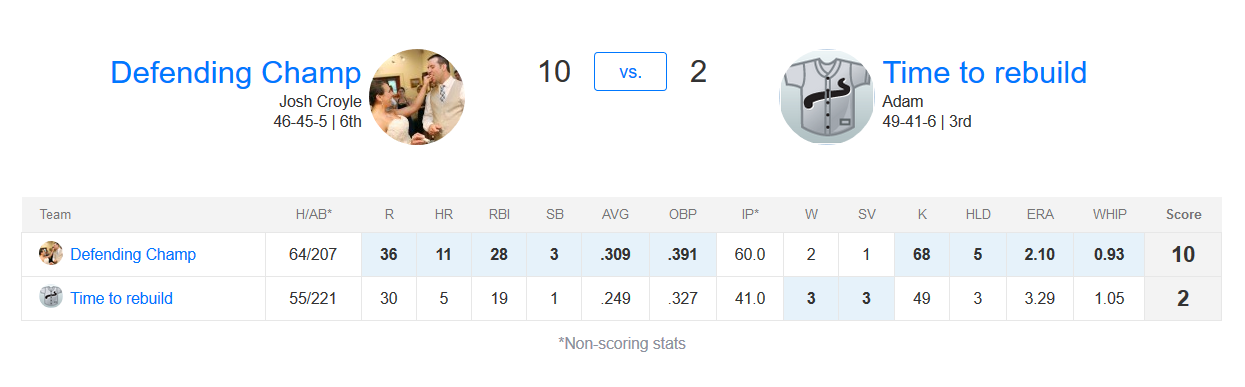Click Time to rebuild's SV value cell
Viewport: 1245px width, 387px height.
click(866, 298)
